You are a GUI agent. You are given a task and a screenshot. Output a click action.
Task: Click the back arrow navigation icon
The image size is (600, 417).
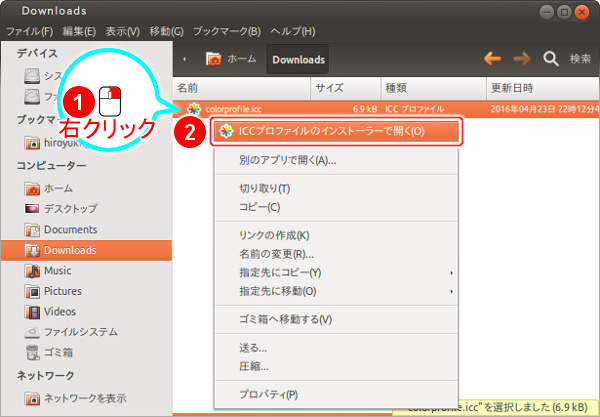pyautogui.click(x=493, y=59)
